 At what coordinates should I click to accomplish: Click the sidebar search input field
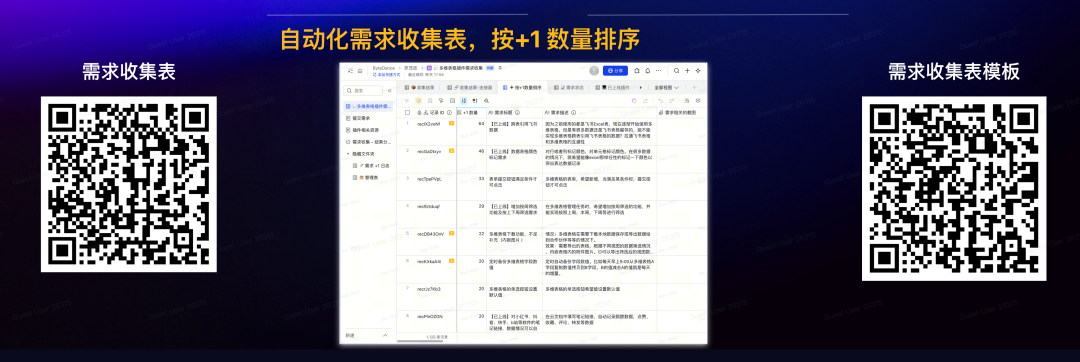click(363, 90)
